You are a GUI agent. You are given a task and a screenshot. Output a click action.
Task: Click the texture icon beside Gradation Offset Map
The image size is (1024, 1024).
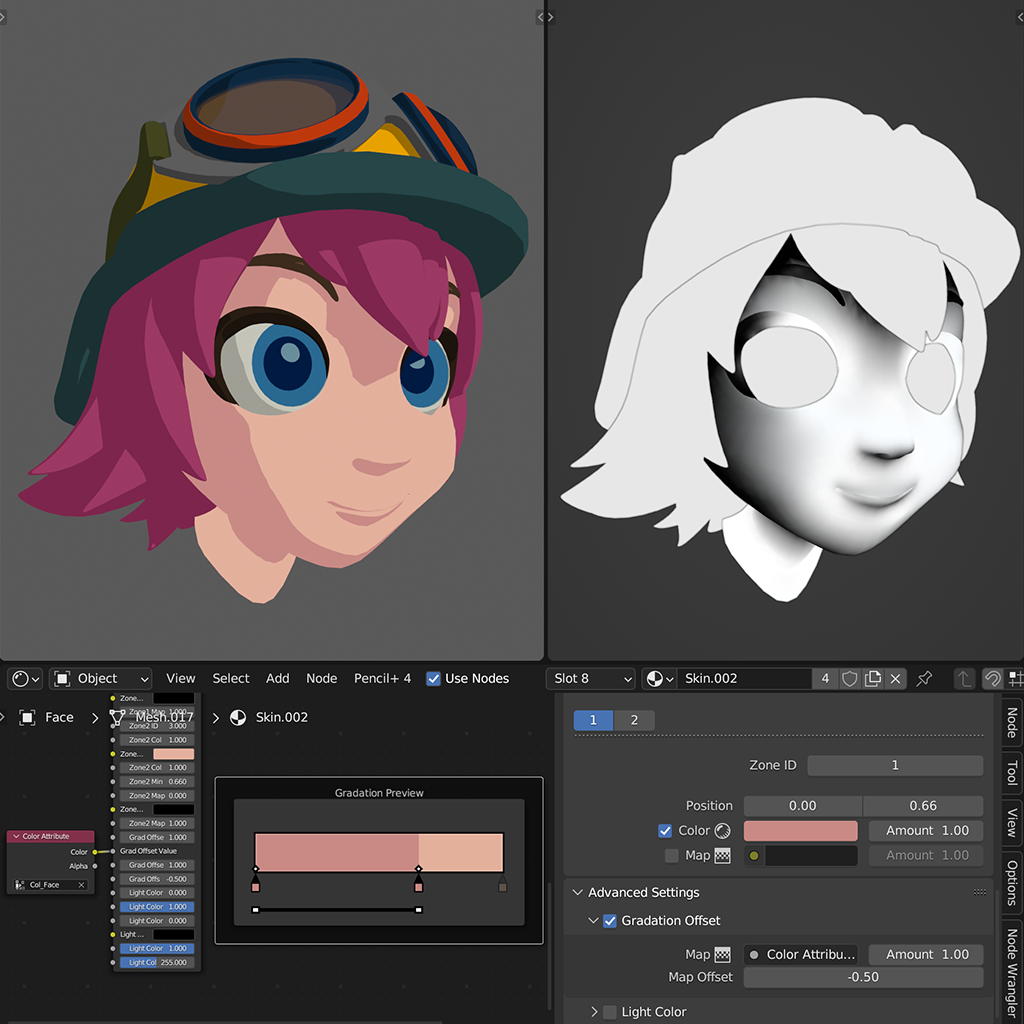tap(722, 955)
